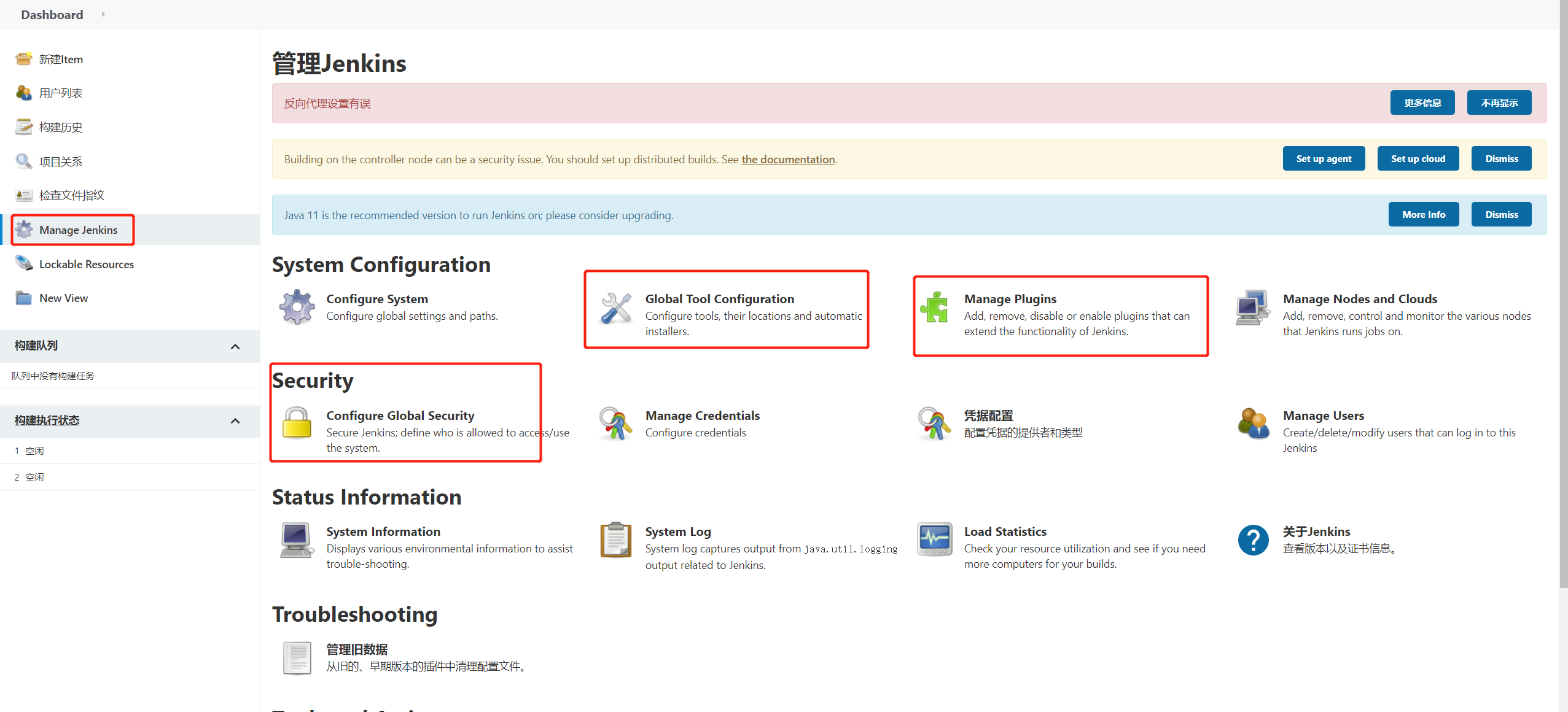Click the padlock icon for Global Security
The image size is (1568, 712).
click(297, 424)
